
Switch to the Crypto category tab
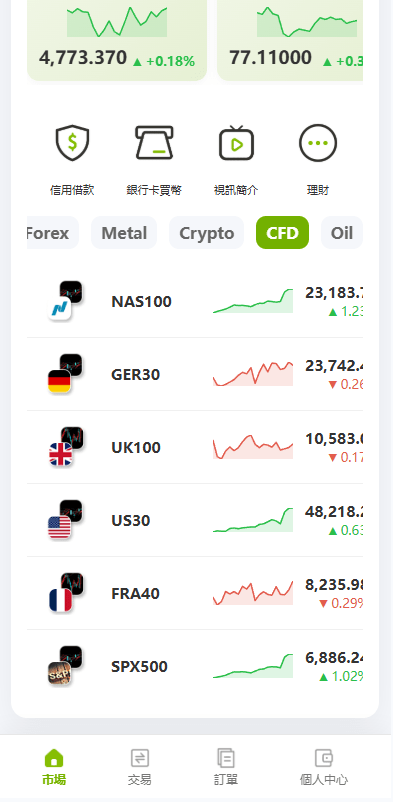pos(207,233)
